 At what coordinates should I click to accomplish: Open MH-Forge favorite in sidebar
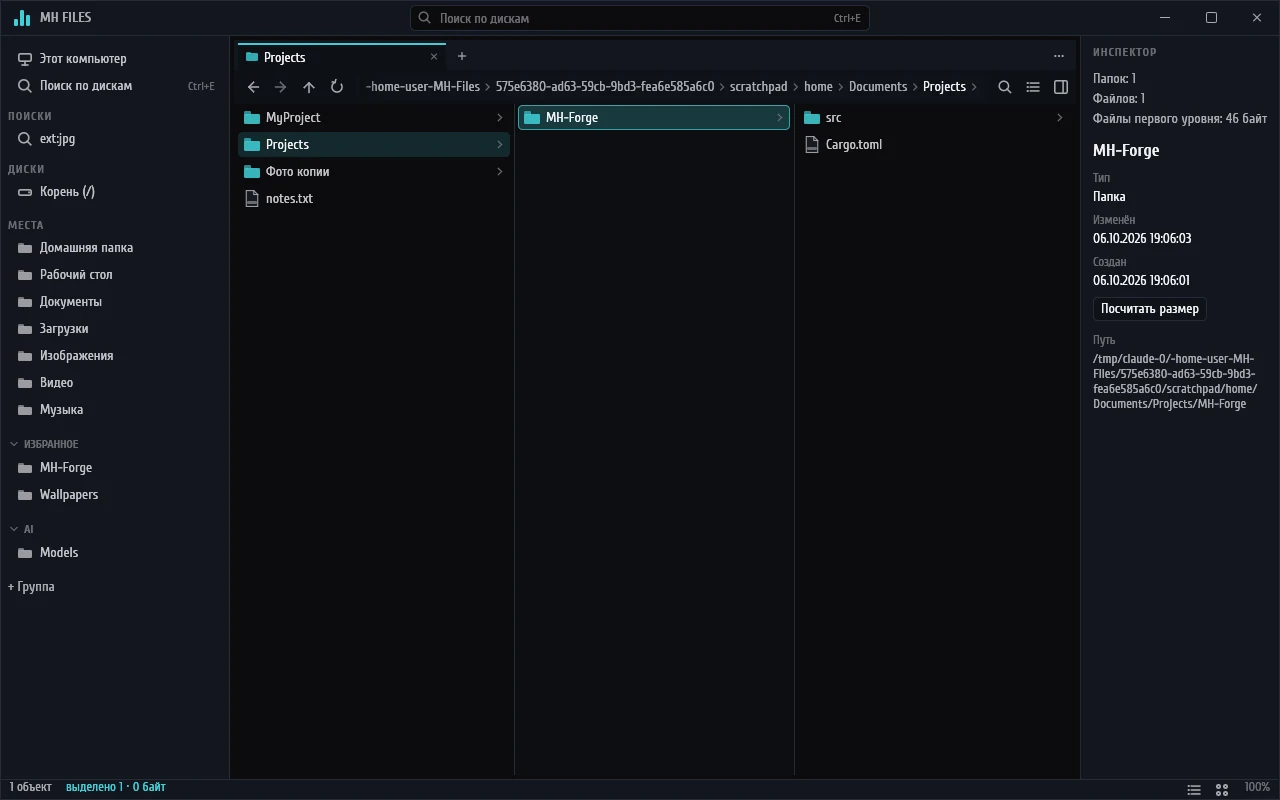click(x=115, y=468)
